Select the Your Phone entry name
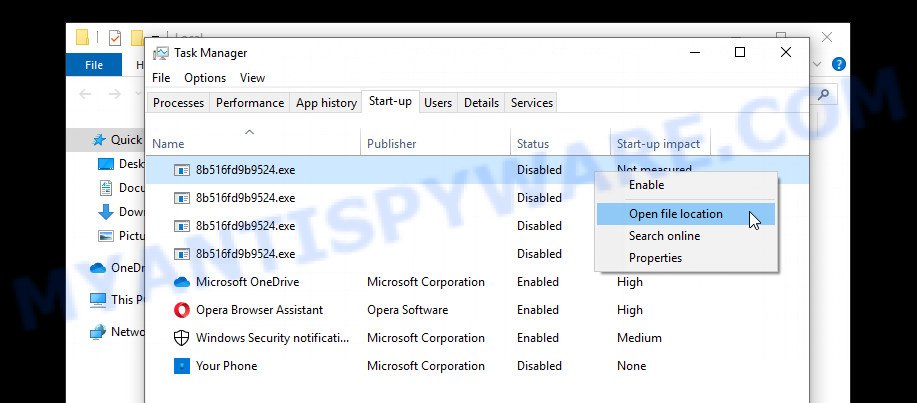917x403 pixels. pos(226,366)
